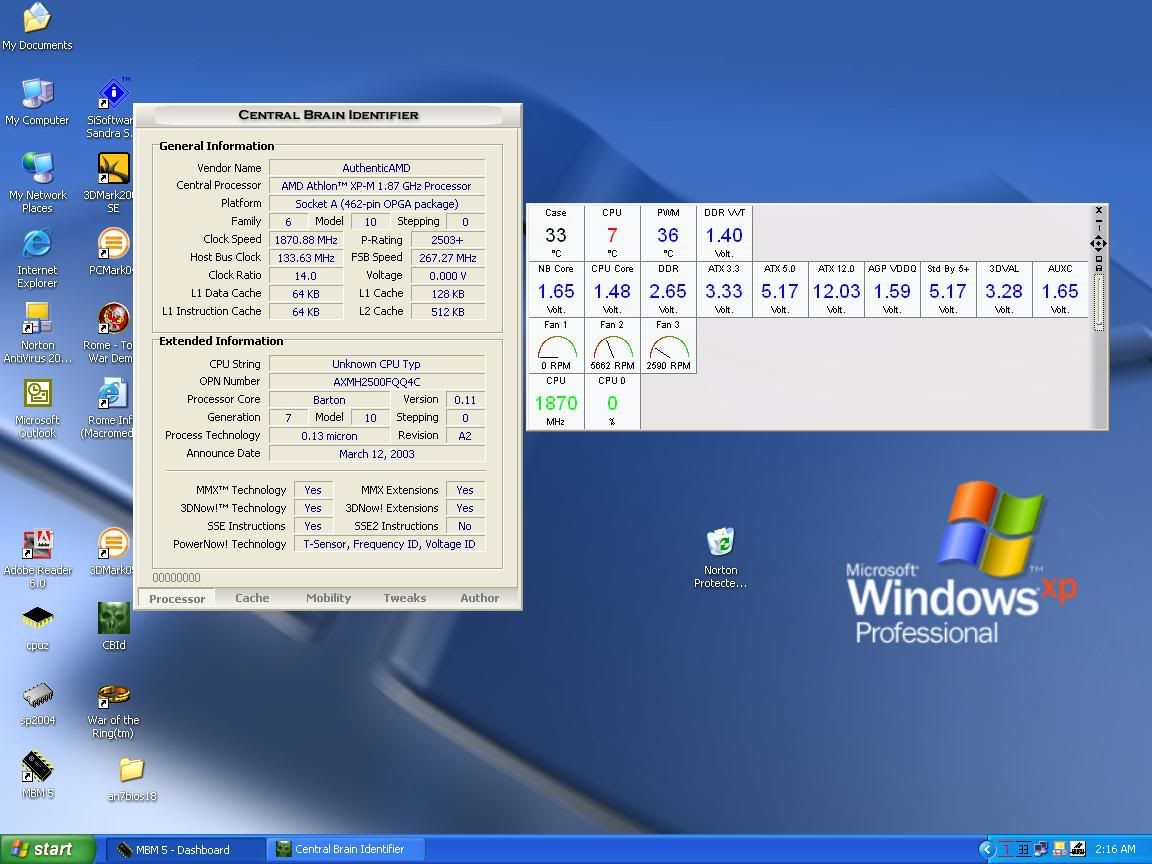Switch to the Mobility tab

point(328,598)
